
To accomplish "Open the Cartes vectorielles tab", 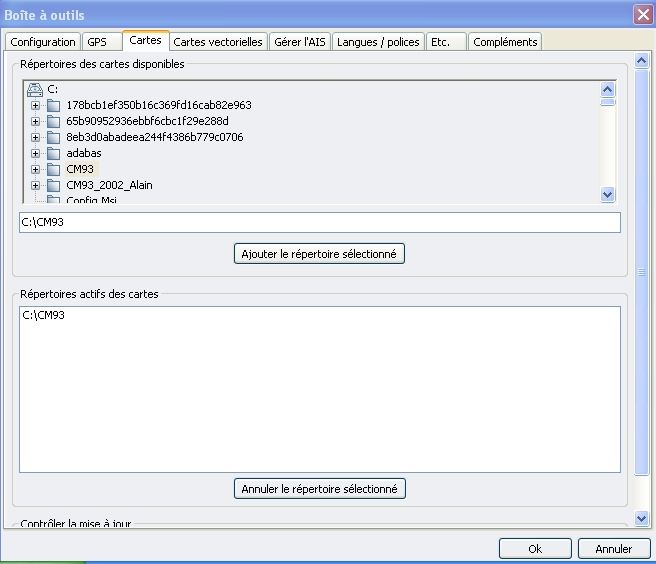I will 218,42.
